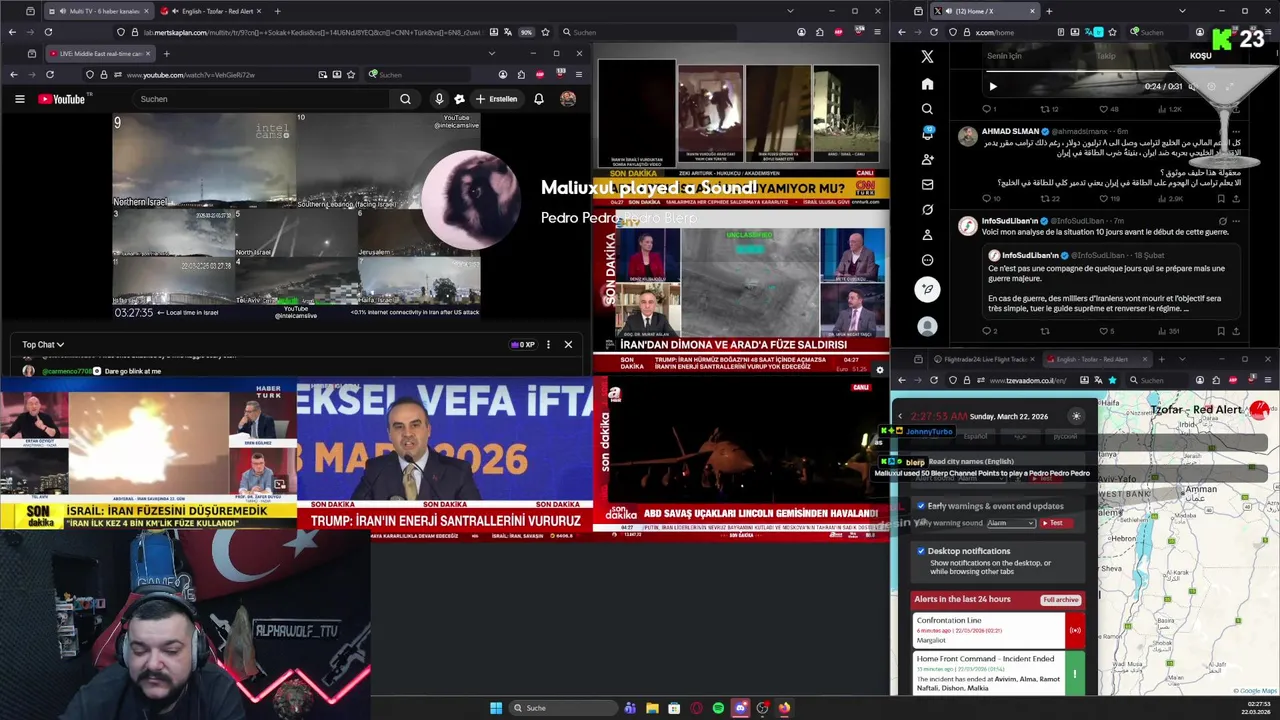Bookmark tzevaadom page with star icon
Image resolution: width=1280 pixels, height=720 pixels.
1112,380
